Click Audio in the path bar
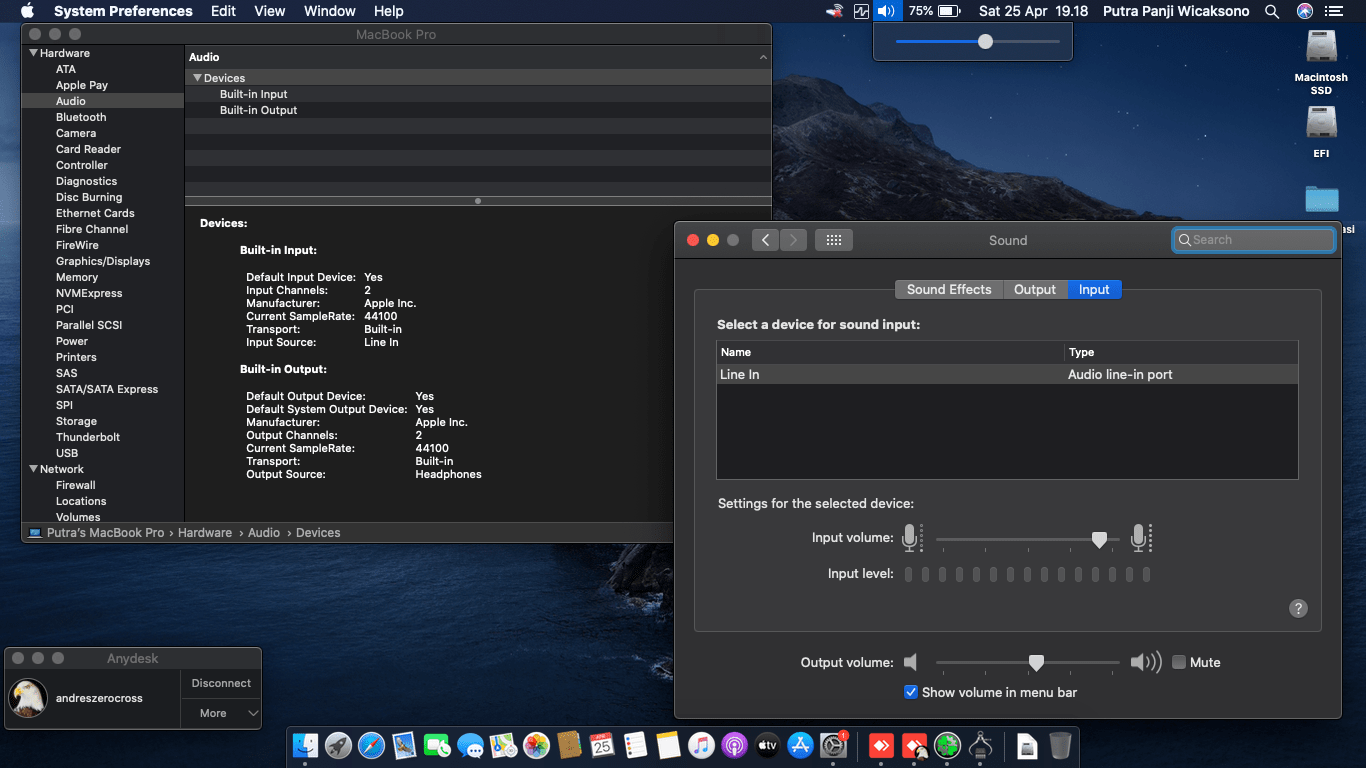The width and height of the screenshot is (1366, 768). 264,533
